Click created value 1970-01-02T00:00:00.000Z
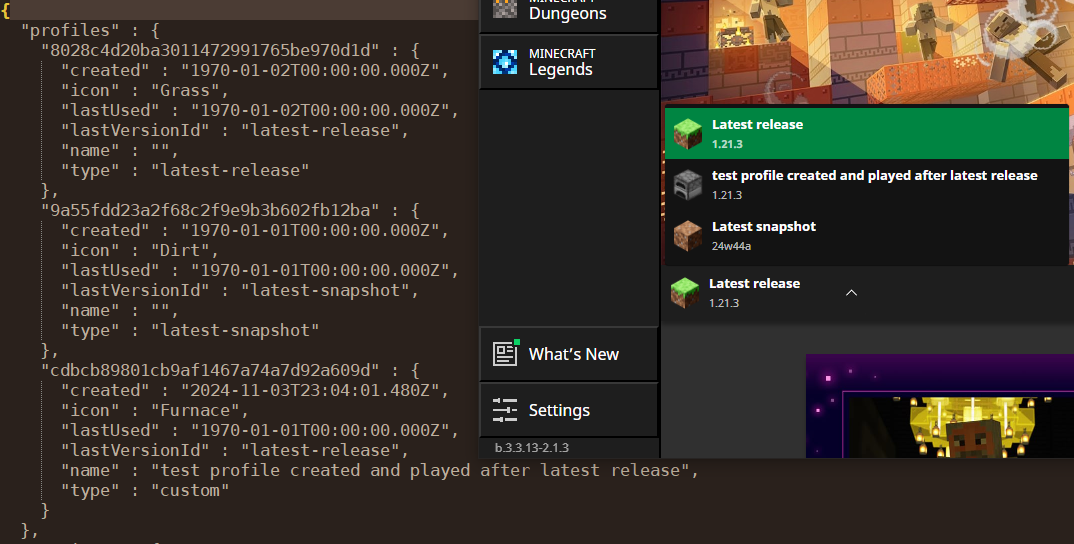The image size is (1074, 544). point(310,71)
